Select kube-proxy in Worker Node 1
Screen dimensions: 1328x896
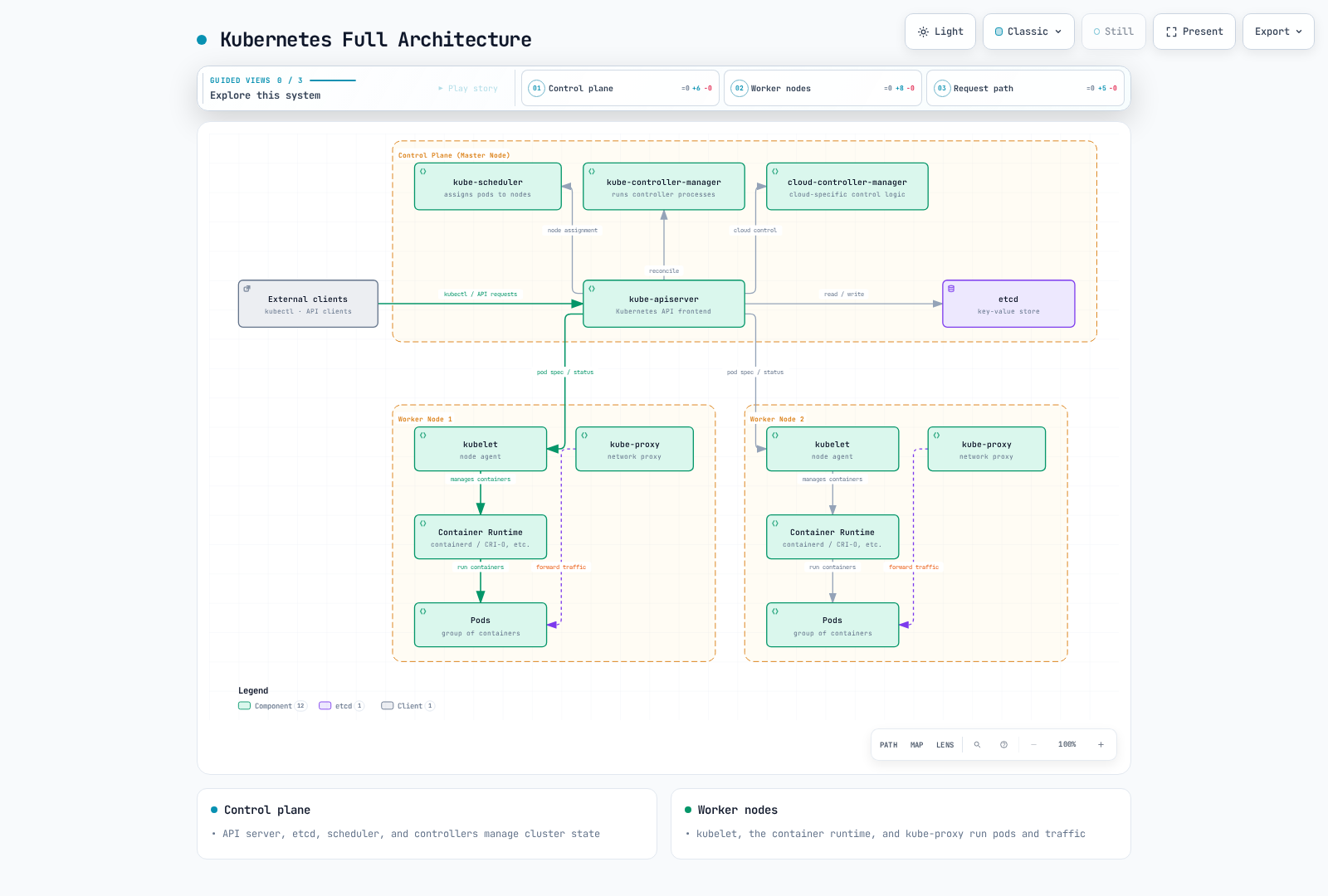click(635, 449)
